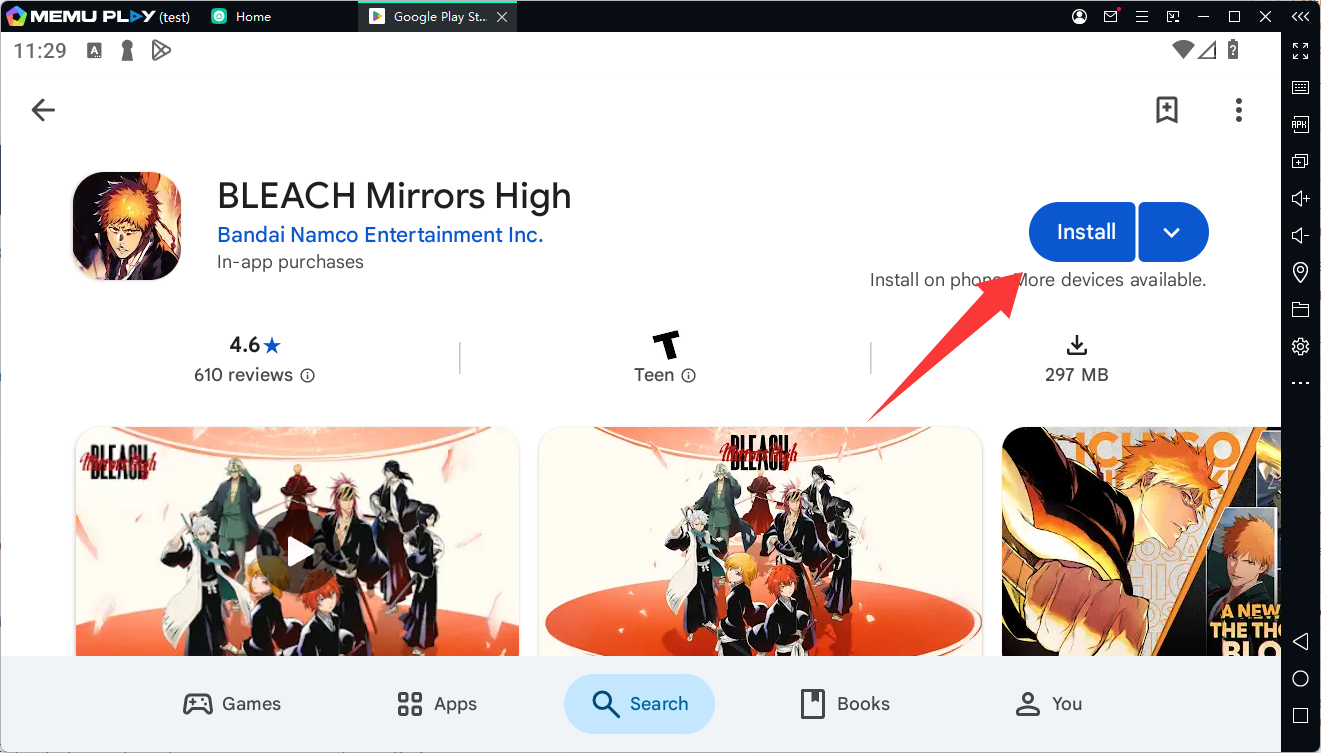Click the Teen rating info icon

tap(688, 376)
